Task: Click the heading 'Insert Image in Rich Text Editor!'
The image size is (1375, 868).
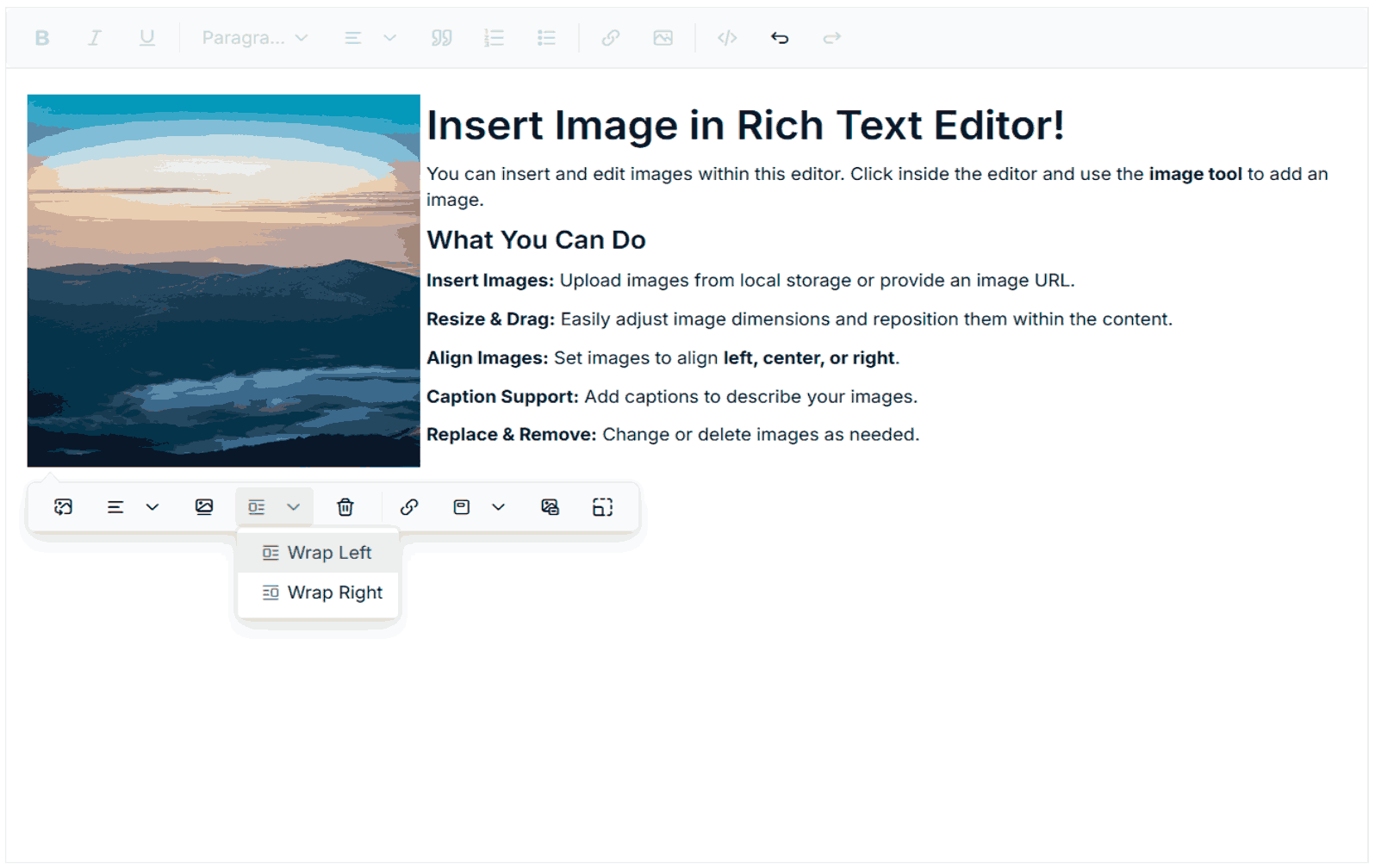Action: [x=745, y=126]
